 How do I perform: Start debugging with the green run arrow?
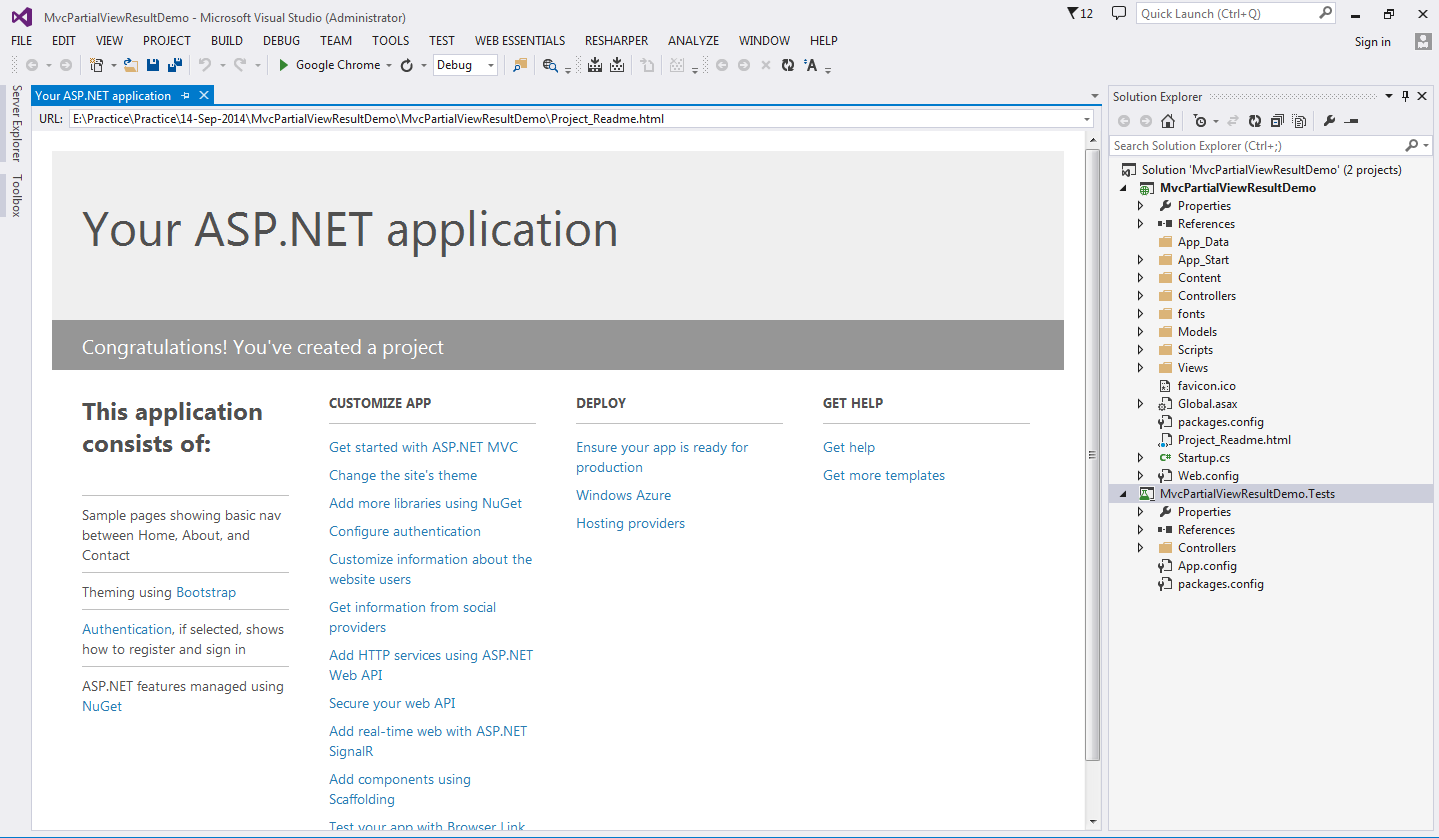click(x=283, y=65)
